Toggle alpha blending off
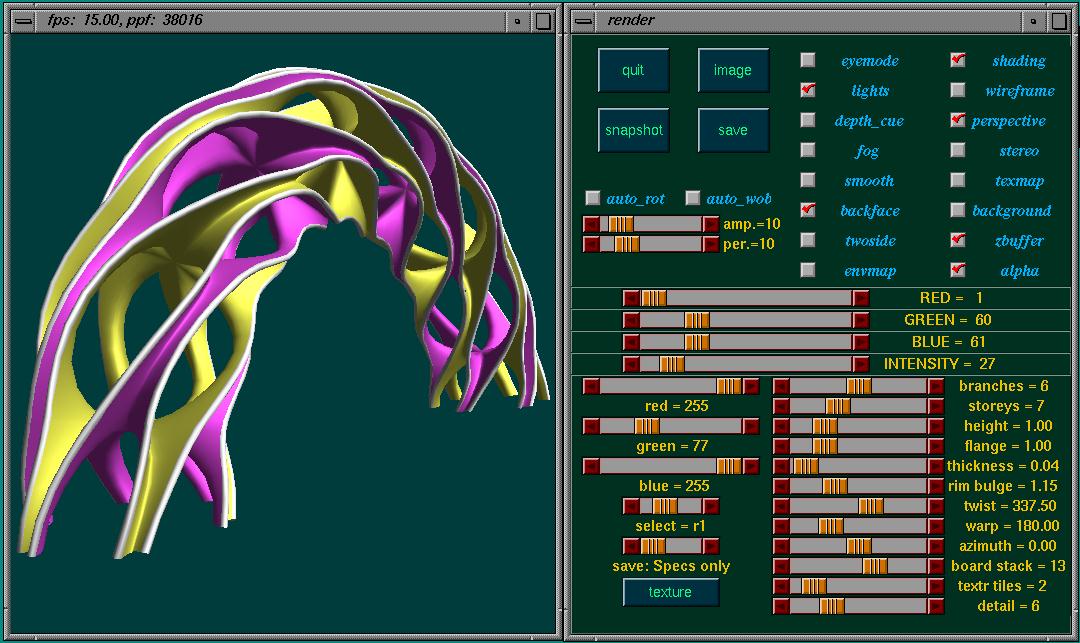Image resolution: width=1080 pixels, height=643 pixels. 957,270
